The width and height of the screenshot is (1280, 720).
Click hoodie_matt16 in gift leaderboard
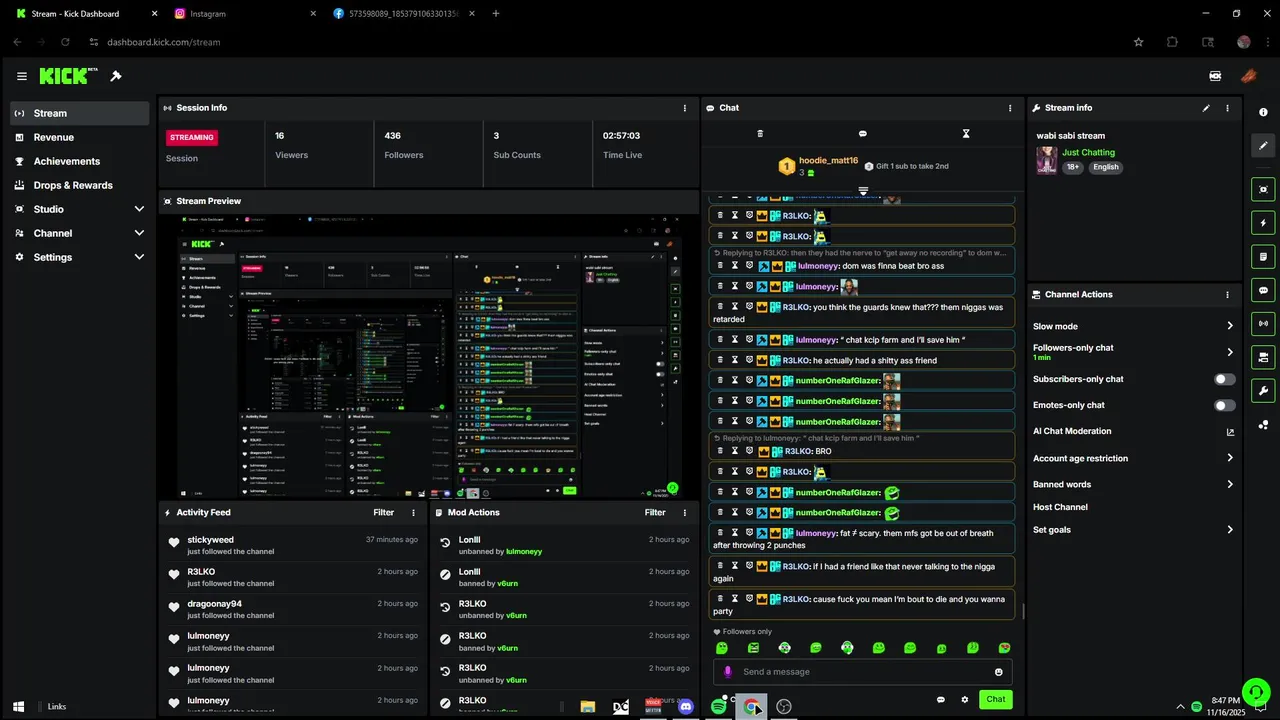tap(828, 161)
